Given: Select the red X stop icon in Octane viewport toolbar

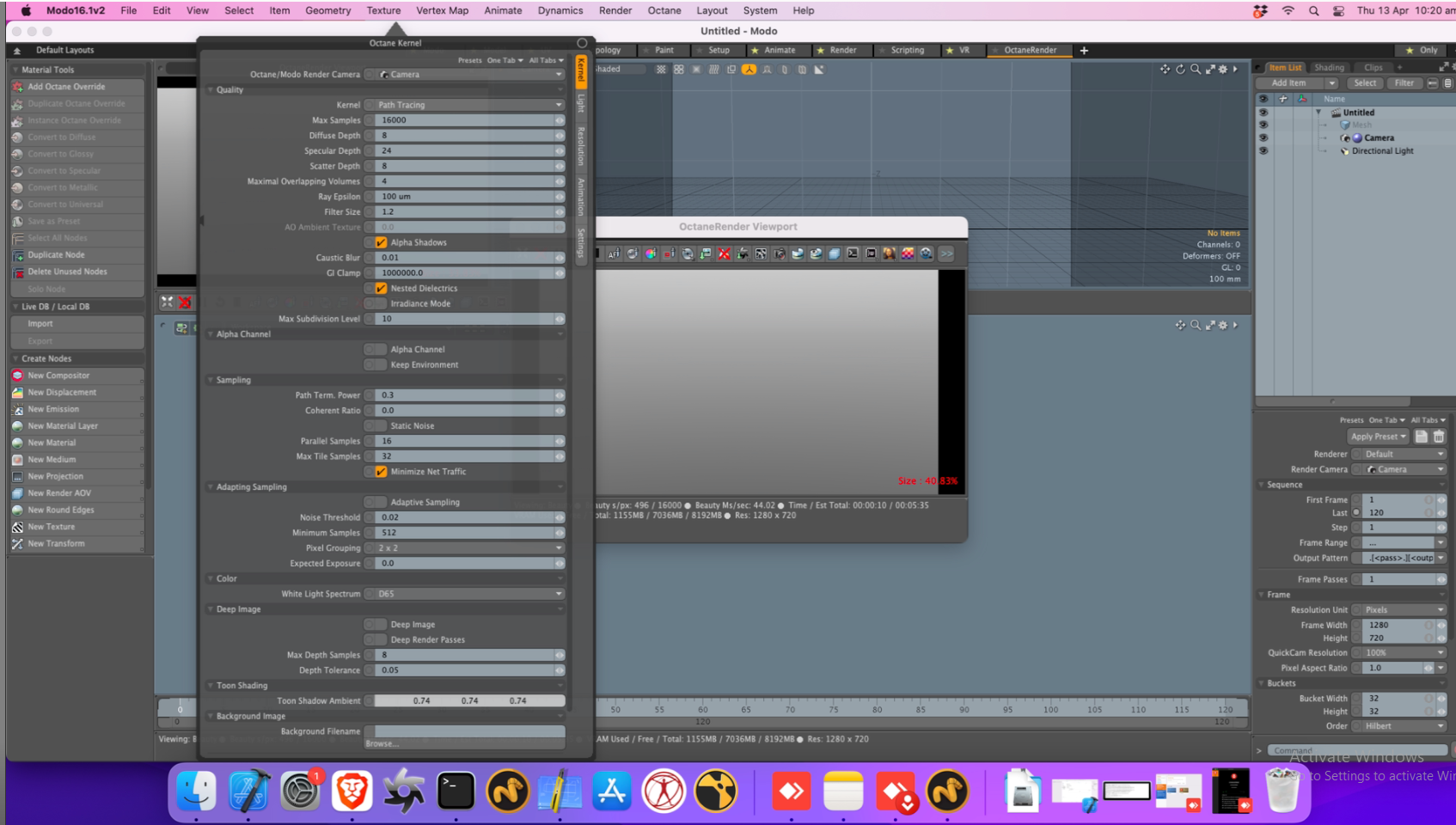Looking at the screenshot, I should (x=724, y=254).
